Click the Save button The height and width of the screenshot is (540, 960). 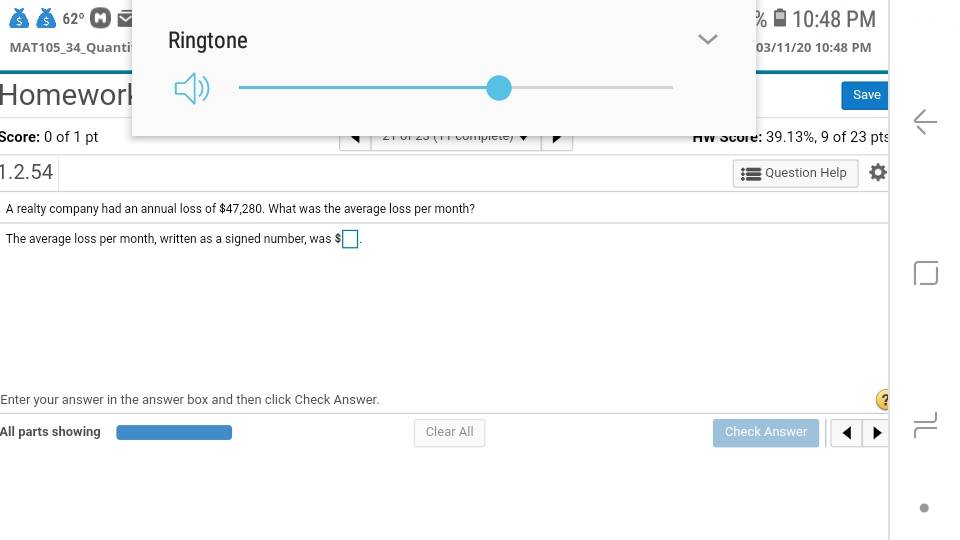(864, 96)
